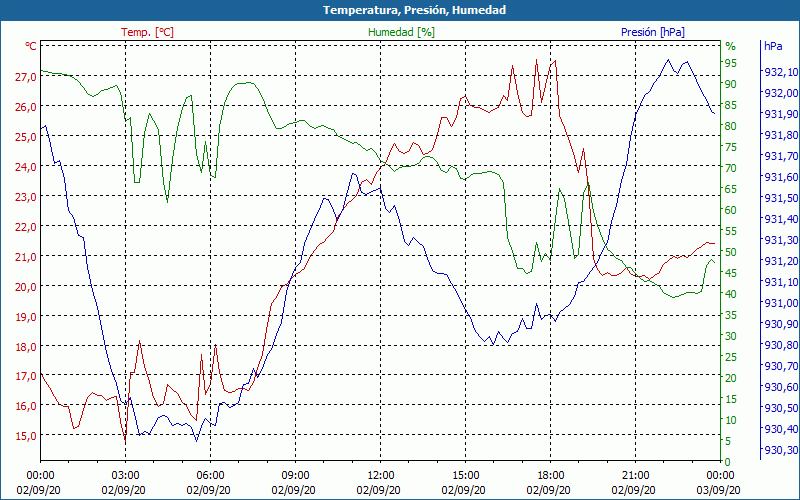Viewport: 800px width, 500px height.
Task: Click pressure axis value 931,70
Action: click(781, 156)
